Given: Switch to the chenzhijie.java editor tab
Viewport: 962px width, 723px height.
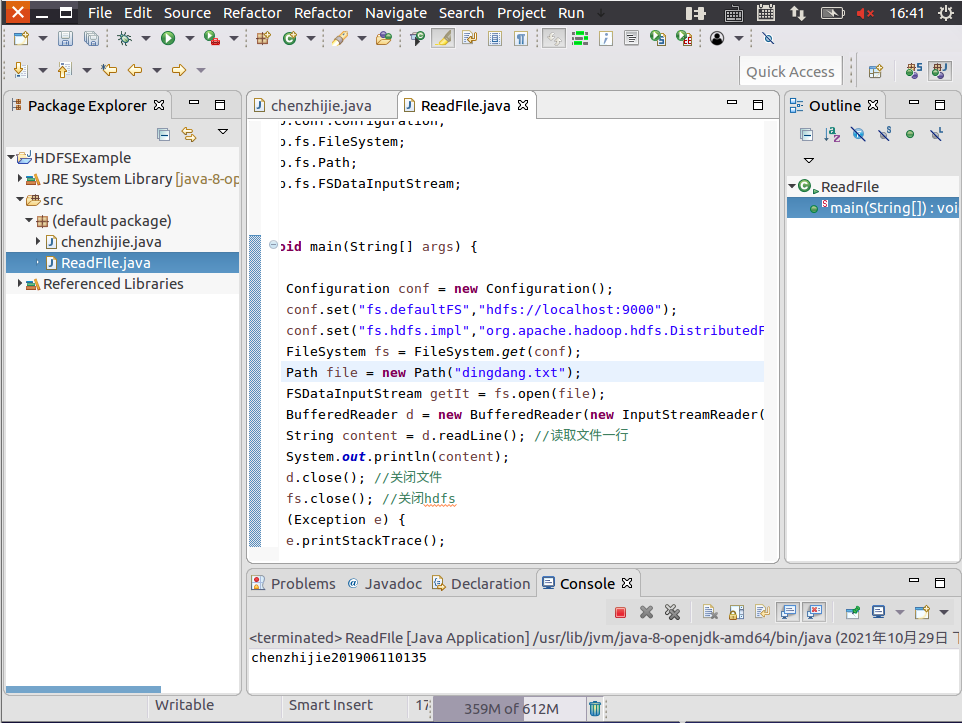Looking at the screenshot, I should [320, 106].
